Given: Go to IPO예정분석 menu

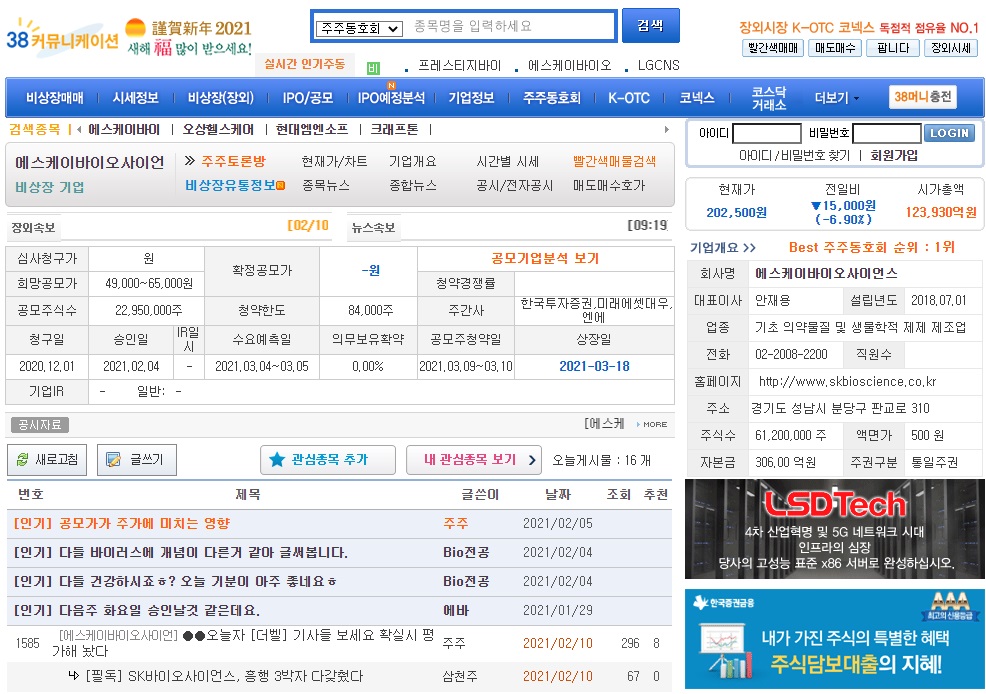Looking at the screenshot, I should tap(391, 97).
